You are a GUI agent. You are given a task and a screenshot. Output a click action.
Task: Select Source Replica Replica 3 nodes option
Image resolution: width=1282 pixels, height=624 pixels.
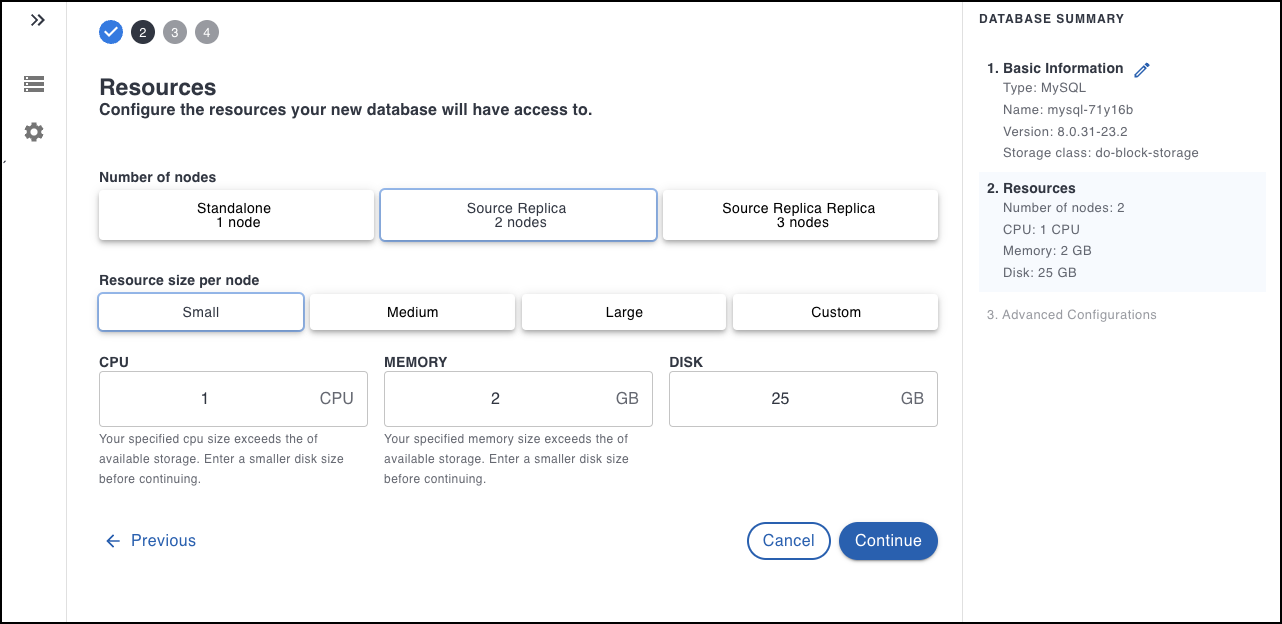[x=799, y=215]
